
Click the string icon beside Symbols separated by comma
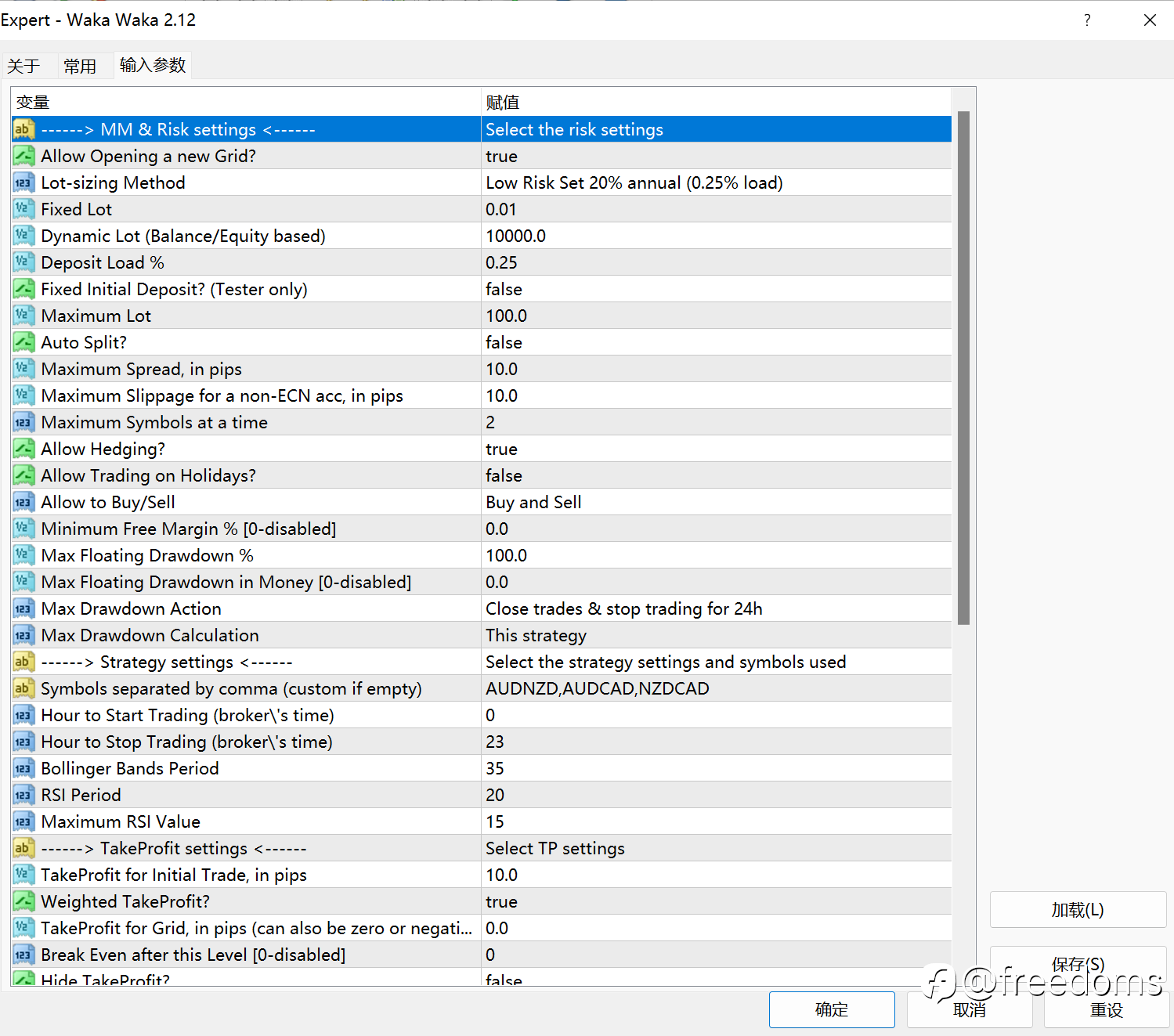point(23,688)
